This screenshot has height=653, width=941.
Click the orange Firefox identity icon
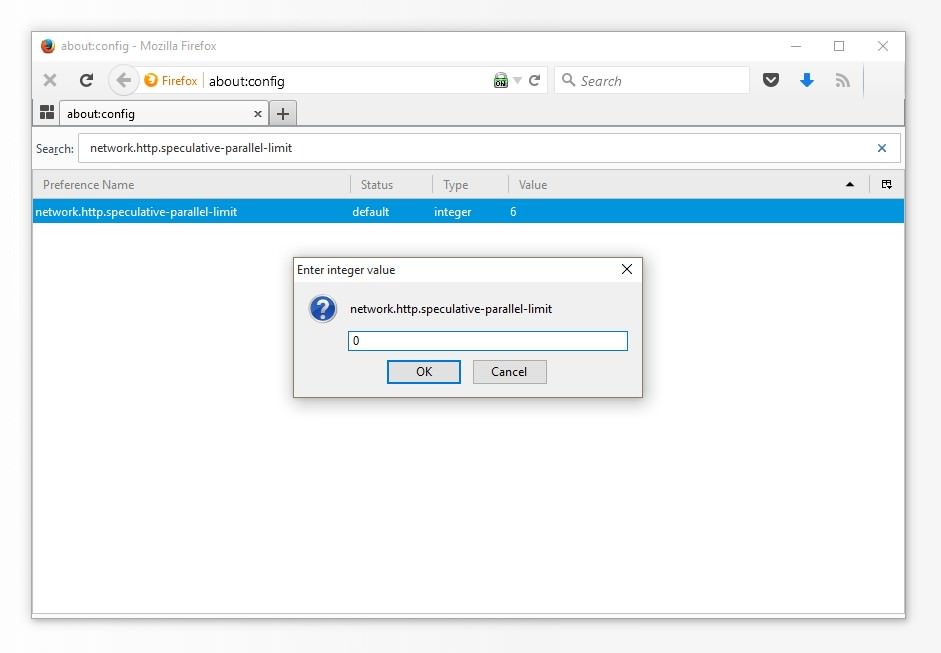pyautogui.click(x=151, y=80)
